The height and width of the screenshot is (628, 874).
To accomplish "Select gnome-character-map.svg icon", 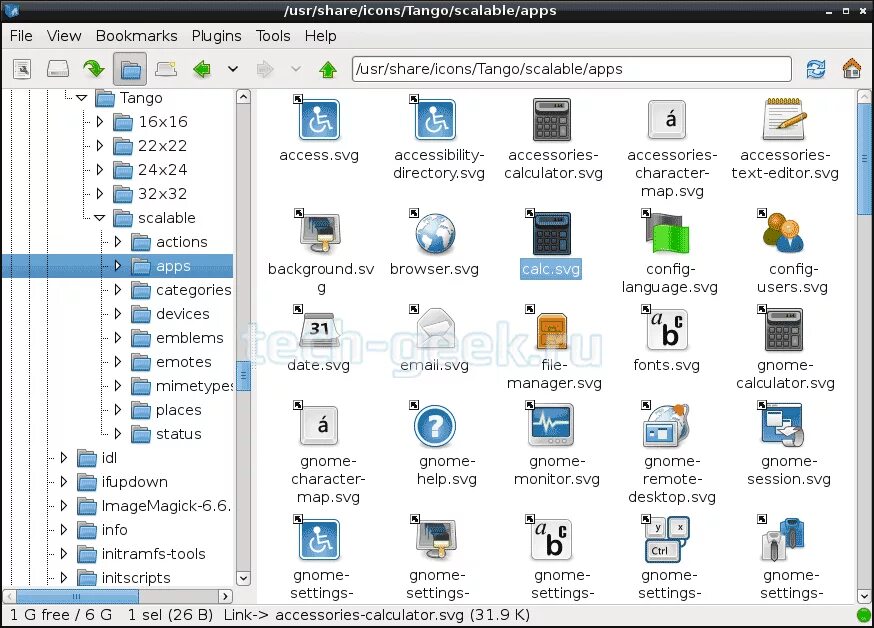I will (x=319, y=425).
